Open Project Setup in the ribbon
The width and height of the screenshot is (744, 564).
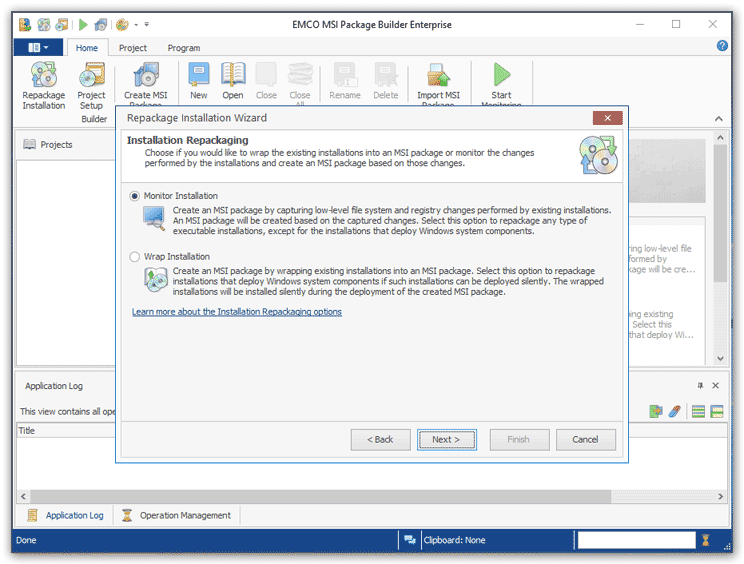91,85
